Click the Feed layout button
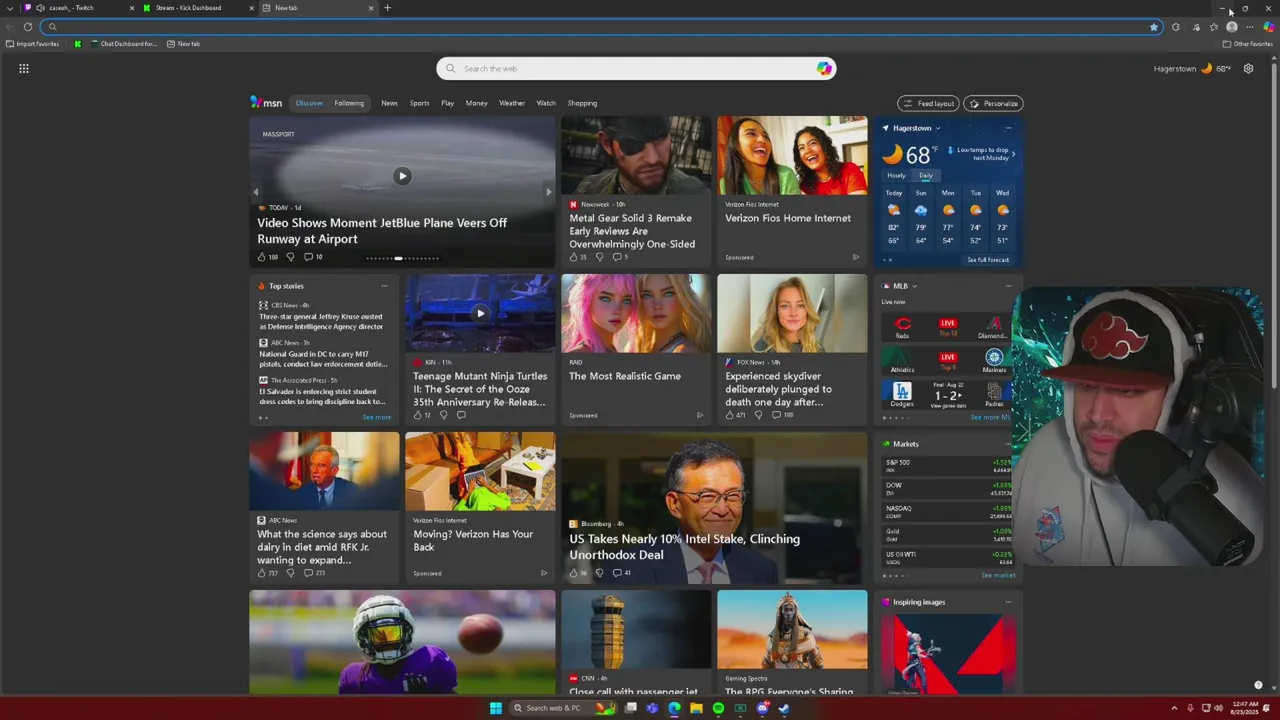Image resolution: width=1280 pixels, height=720 pixels. click(928, 103)
